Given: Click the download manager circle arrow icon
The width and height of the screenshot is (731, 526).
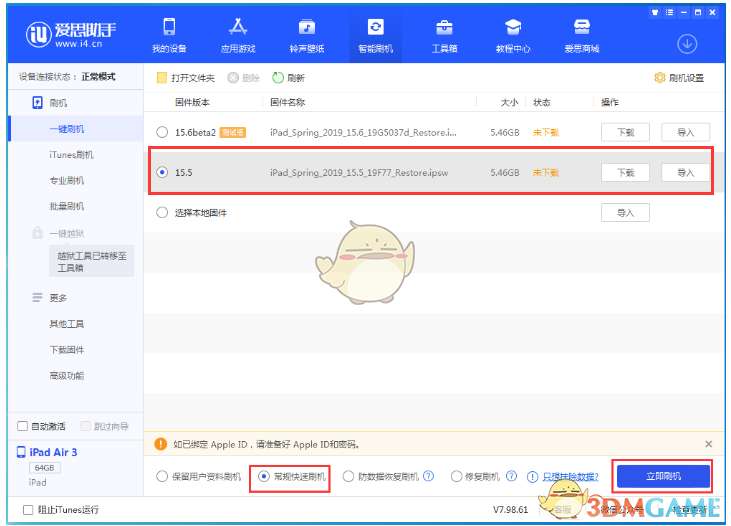Looking at the screenshot, I should click(x=687, y=44).
